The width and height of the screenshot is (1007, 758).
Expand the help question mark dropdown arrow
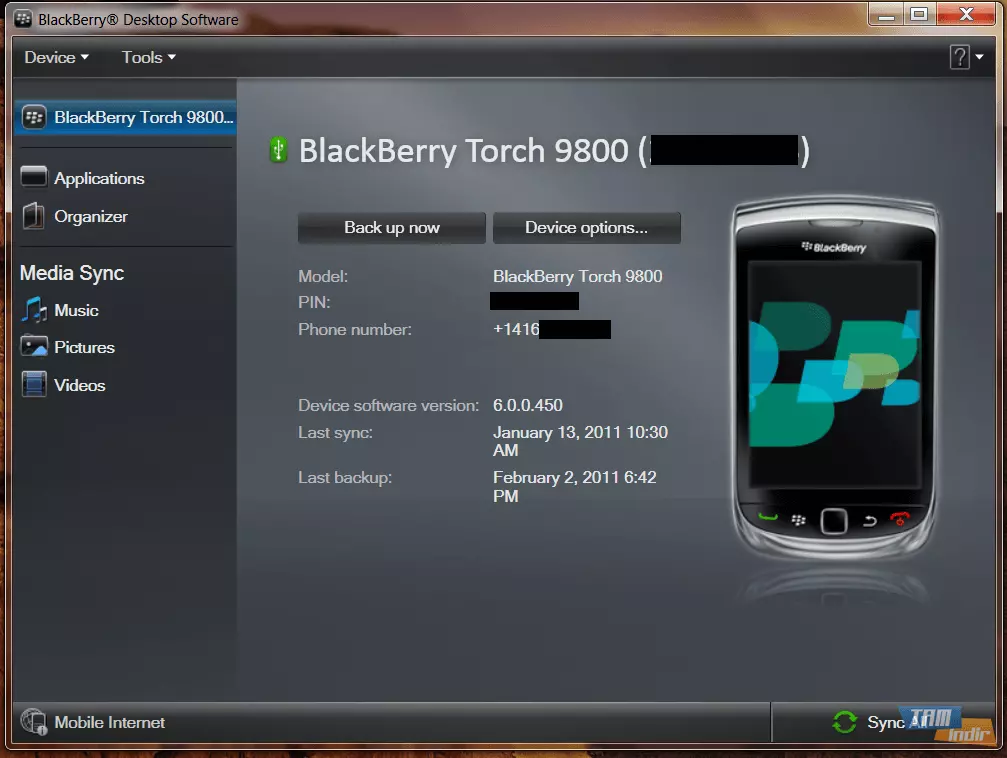979,57
